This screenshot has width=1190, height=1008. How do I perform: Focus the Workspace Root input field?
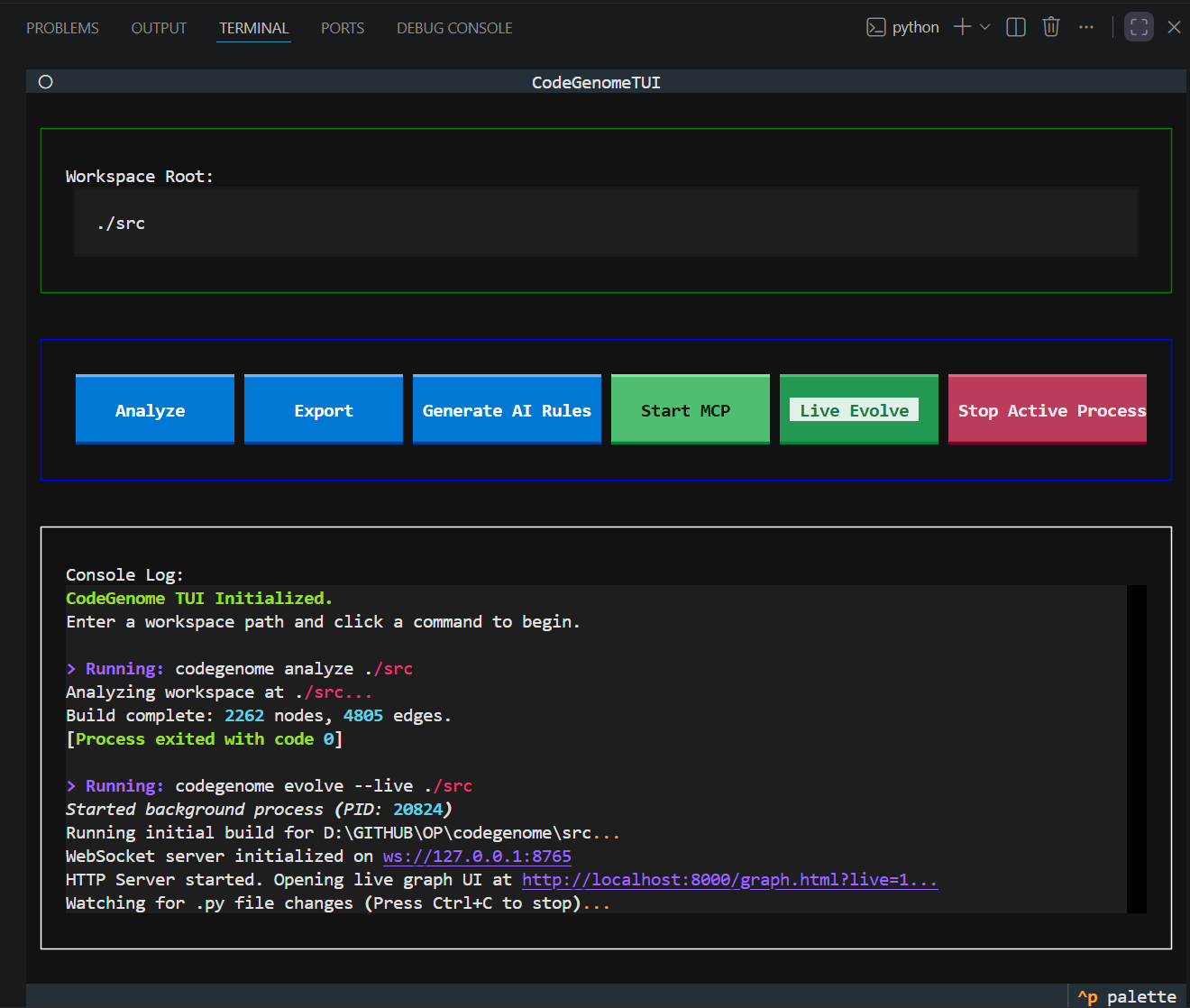(x=606, y=223)
